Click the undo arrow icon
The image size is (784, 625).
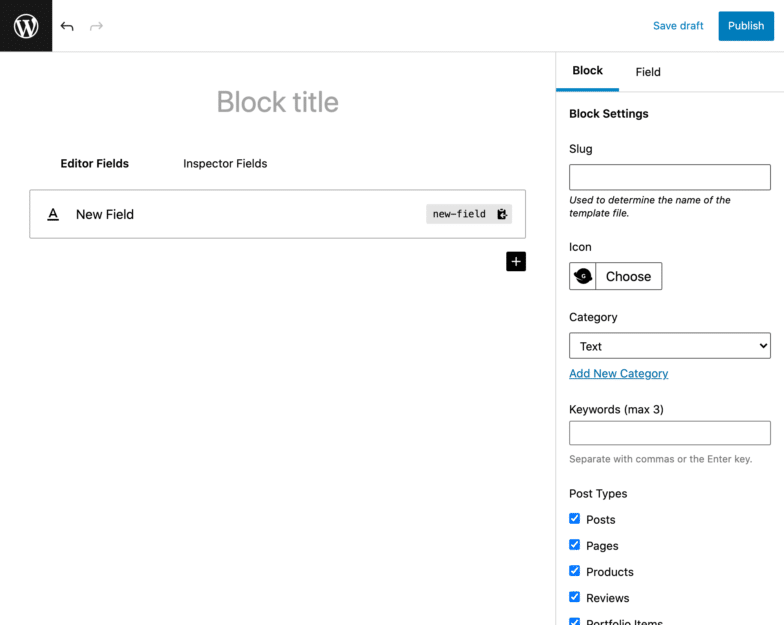pyautogui.click(x=67, y=26)
